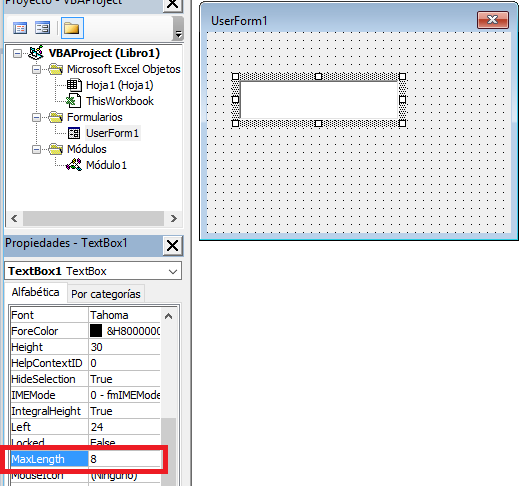Switch to the Por categorías tab

(x=106, y=294)
